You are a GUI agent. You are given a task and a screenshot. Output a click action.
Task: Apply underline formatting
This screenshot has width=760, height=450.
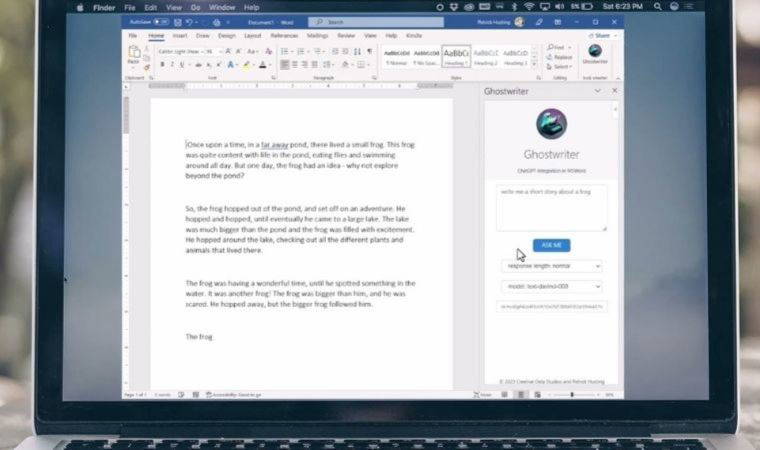click(x=182, y=64)
